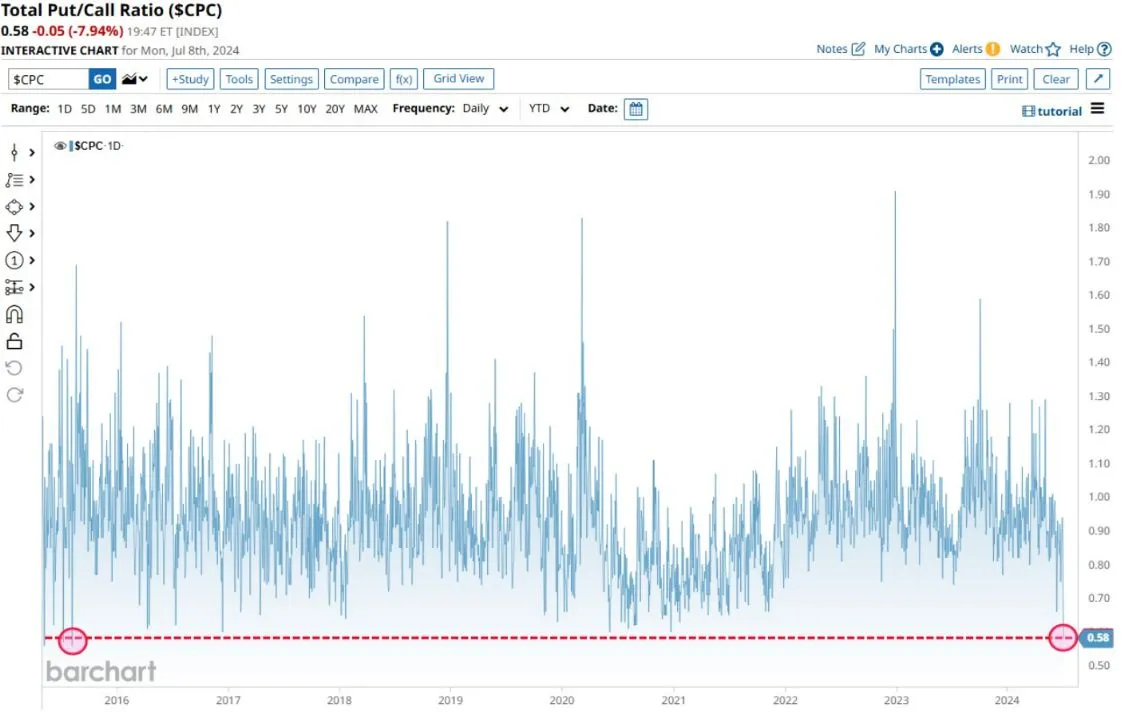Select the down arrow marker tool
Viewport: 1121px width, 712px height.
pyautogui.click(x=14, y=233)
